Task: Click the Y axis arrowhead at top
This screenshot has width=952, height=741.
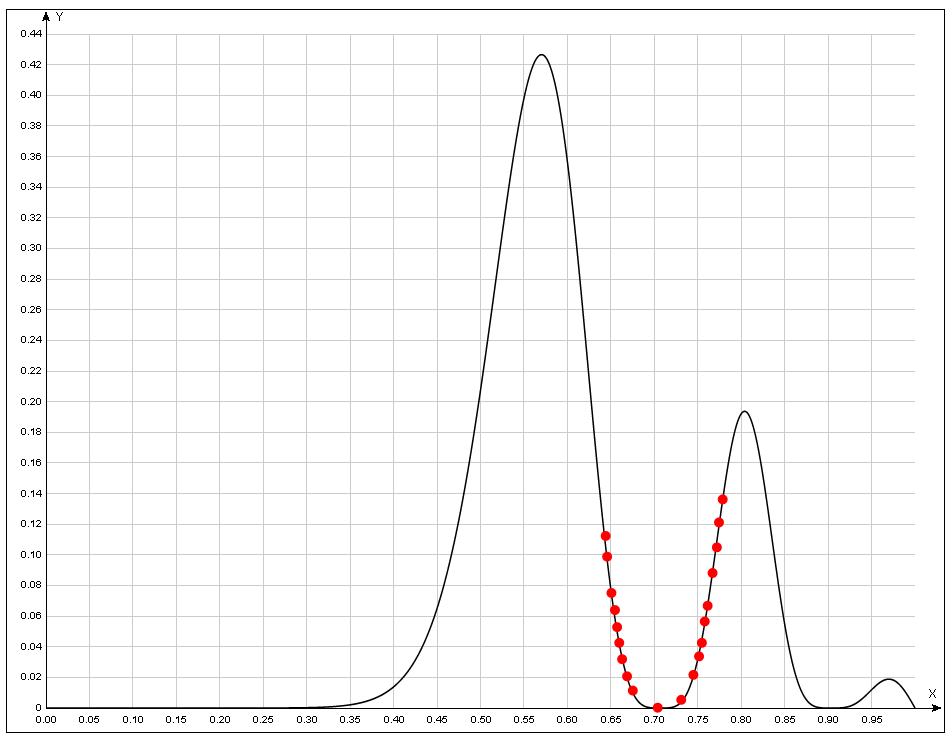Action: (46, 16)
